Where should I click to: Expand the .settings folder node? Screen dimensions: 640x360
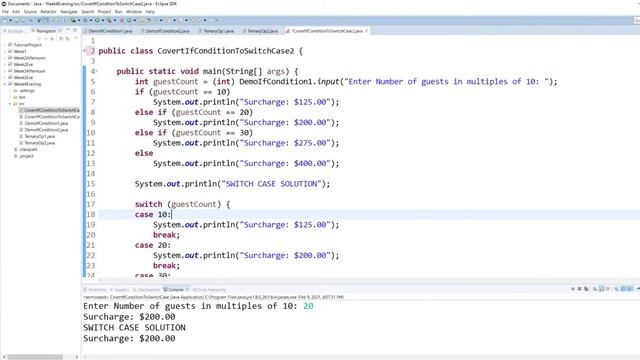10,91
